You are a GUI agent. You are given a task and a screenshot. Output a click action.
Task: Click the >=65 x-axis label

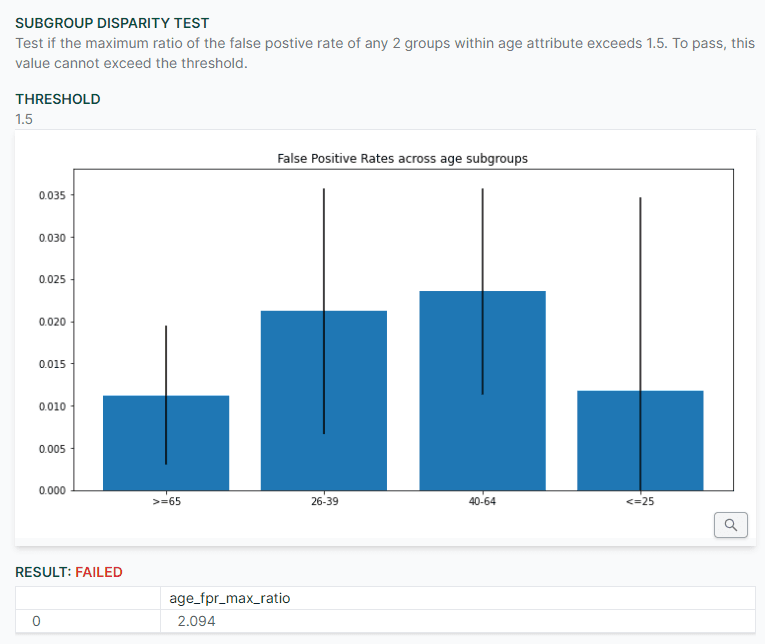pos(166,501)
